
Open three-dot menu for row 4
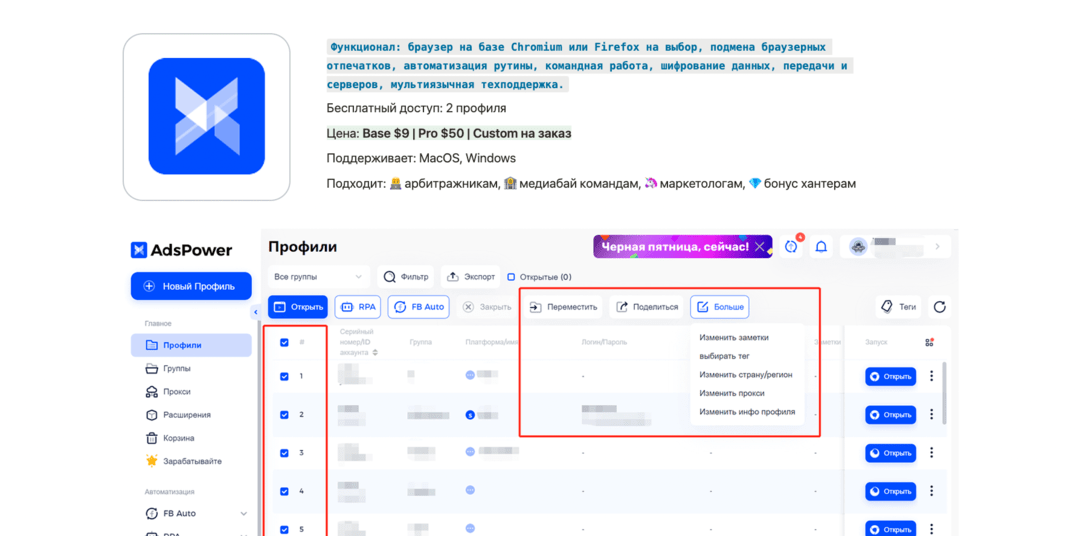[x=932, y=491]
